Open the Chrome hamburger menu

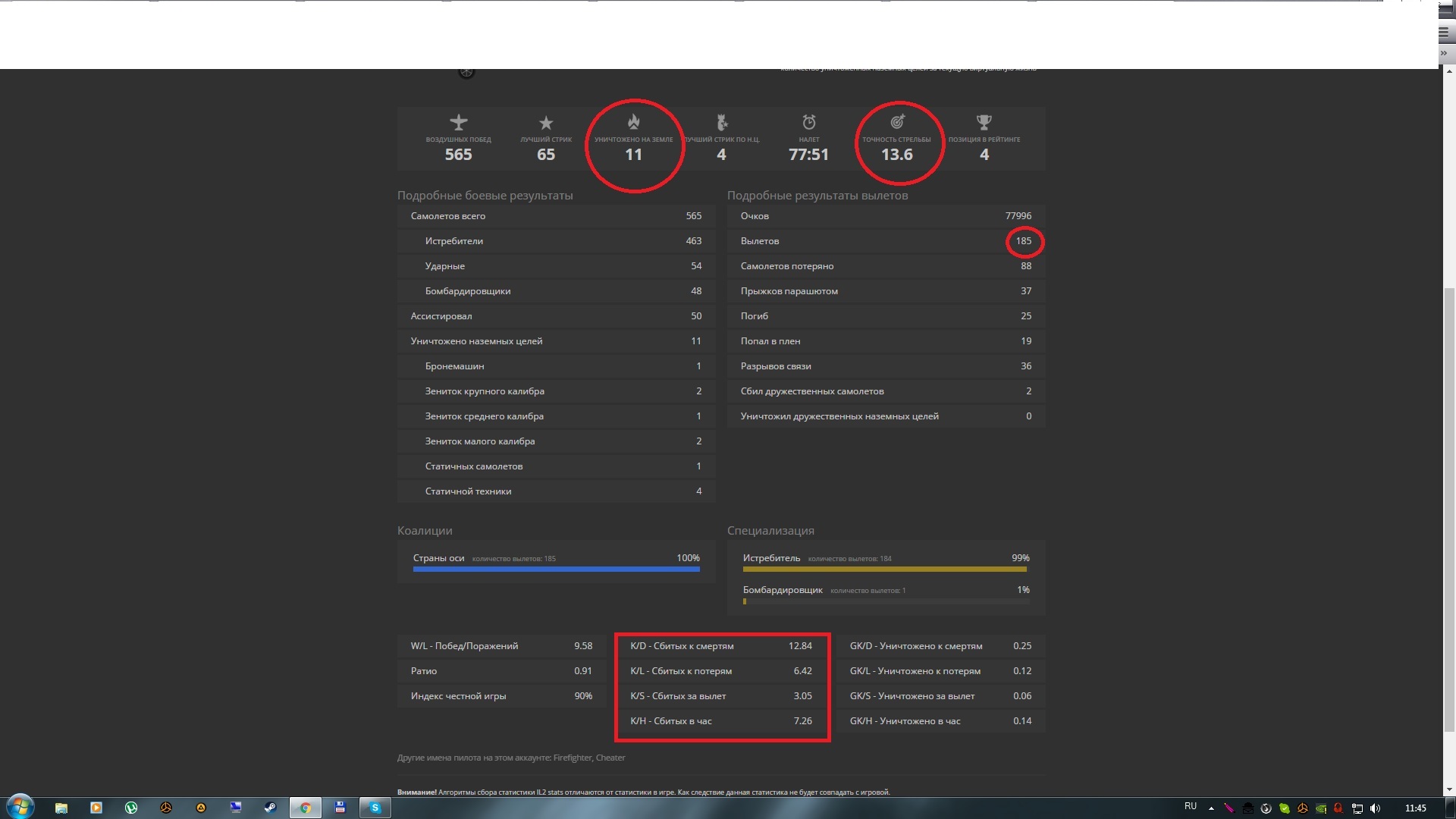point(1444,33)
